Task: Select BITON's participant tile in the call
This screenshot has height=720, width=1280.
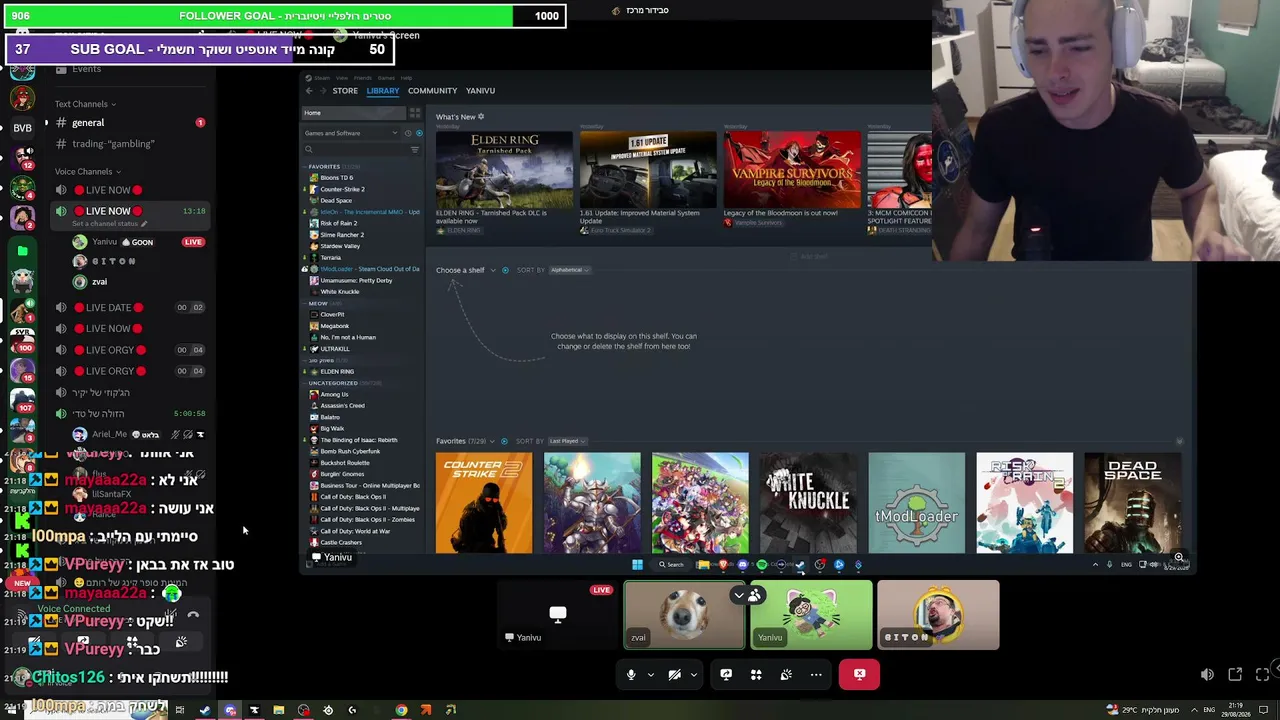Action: tap(938, 615)
